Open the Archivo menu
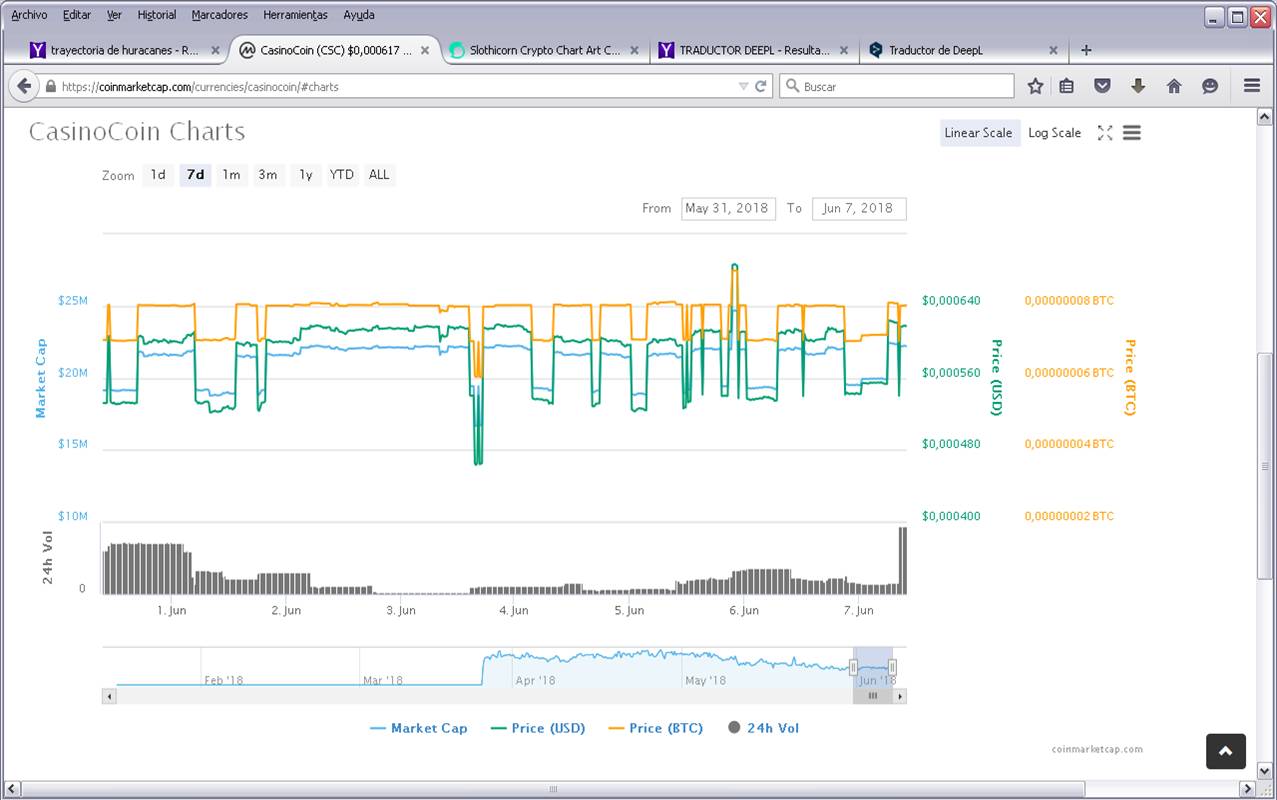The width and height of the screenshot is (1277, 800). tap(29, 15)
